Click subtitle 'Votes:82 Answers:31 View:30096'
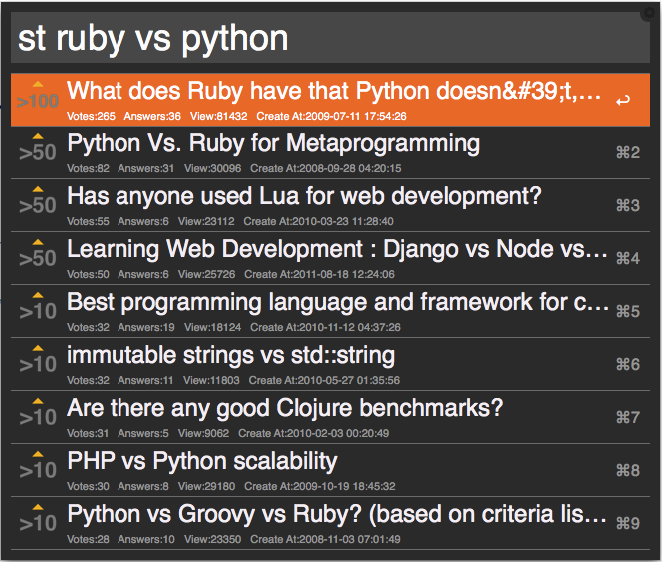 pyautogui.click(x=154, y=168)
